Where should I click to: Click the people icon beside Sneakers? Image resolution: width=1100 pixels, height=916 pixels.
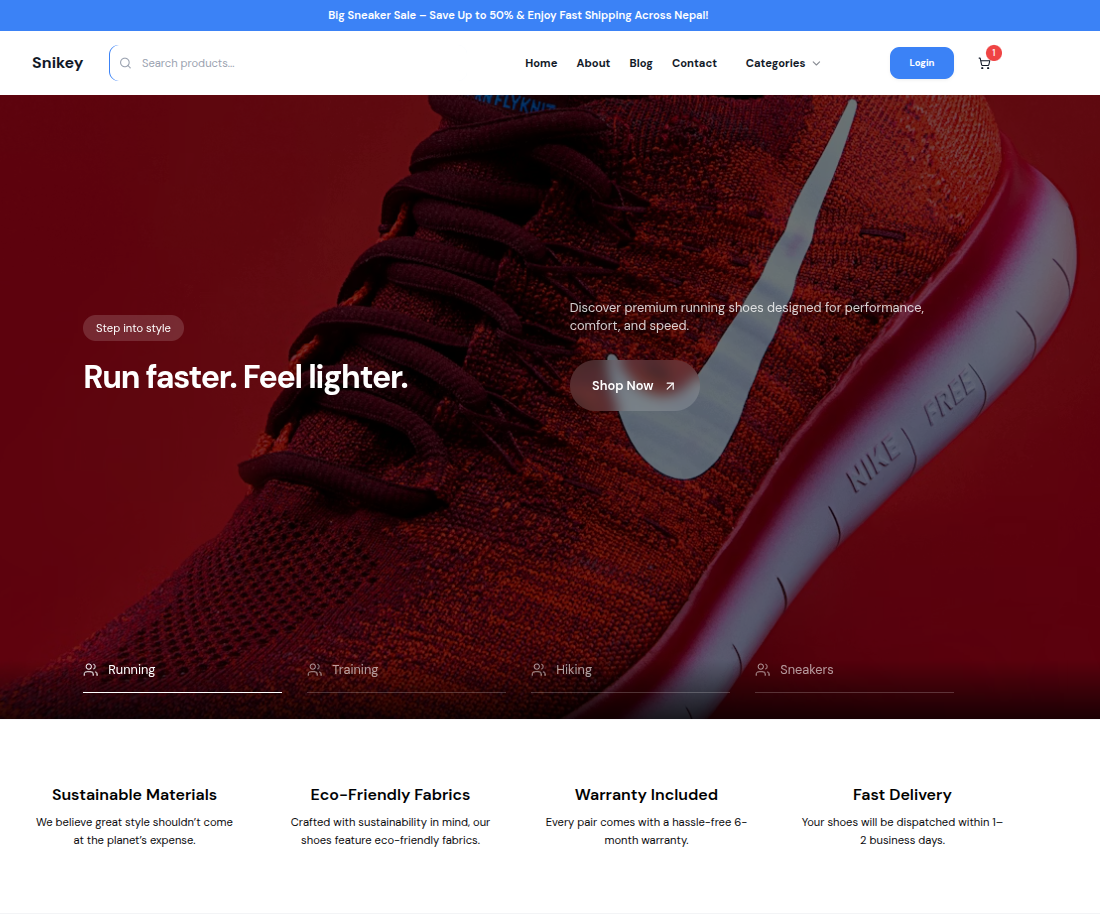[763, 670]
